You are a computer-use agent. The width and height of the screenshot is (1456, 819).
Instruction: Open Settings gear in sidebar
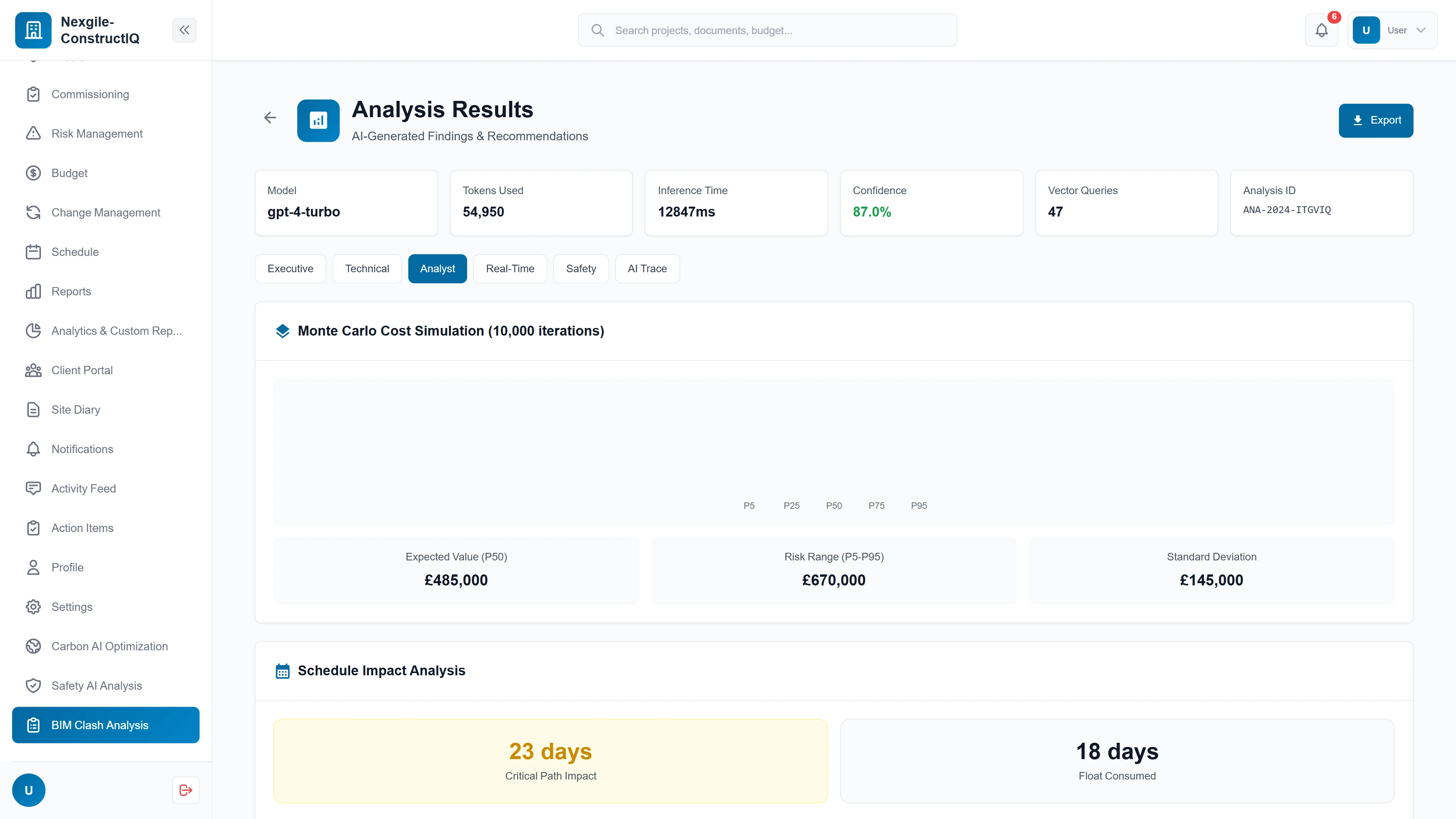point(71,607)
